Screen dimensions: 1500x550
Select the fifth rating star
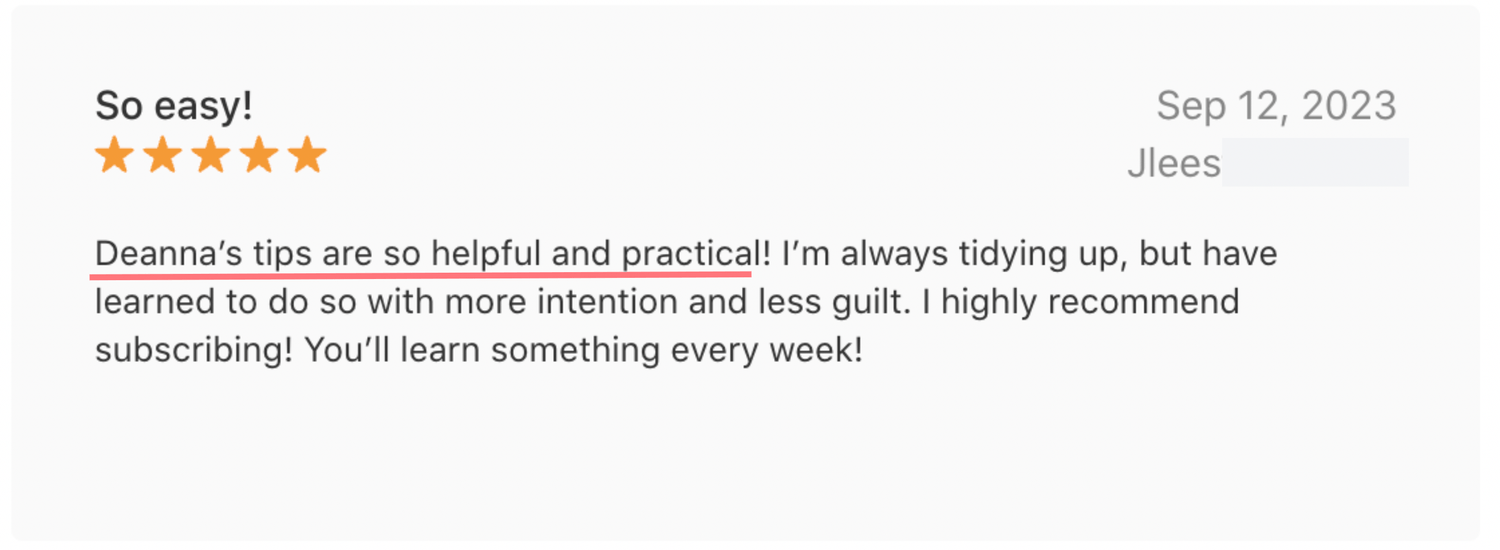307,156
